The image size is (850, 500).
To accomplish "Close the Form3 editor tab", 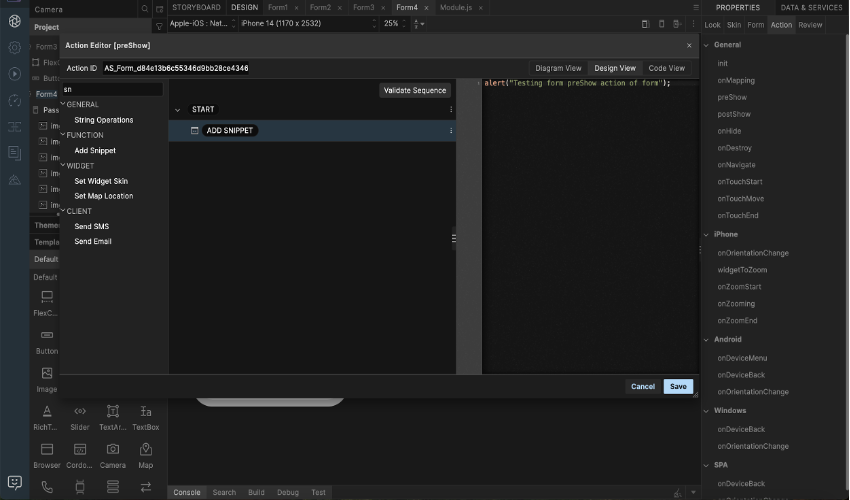I will pos(383,8).
